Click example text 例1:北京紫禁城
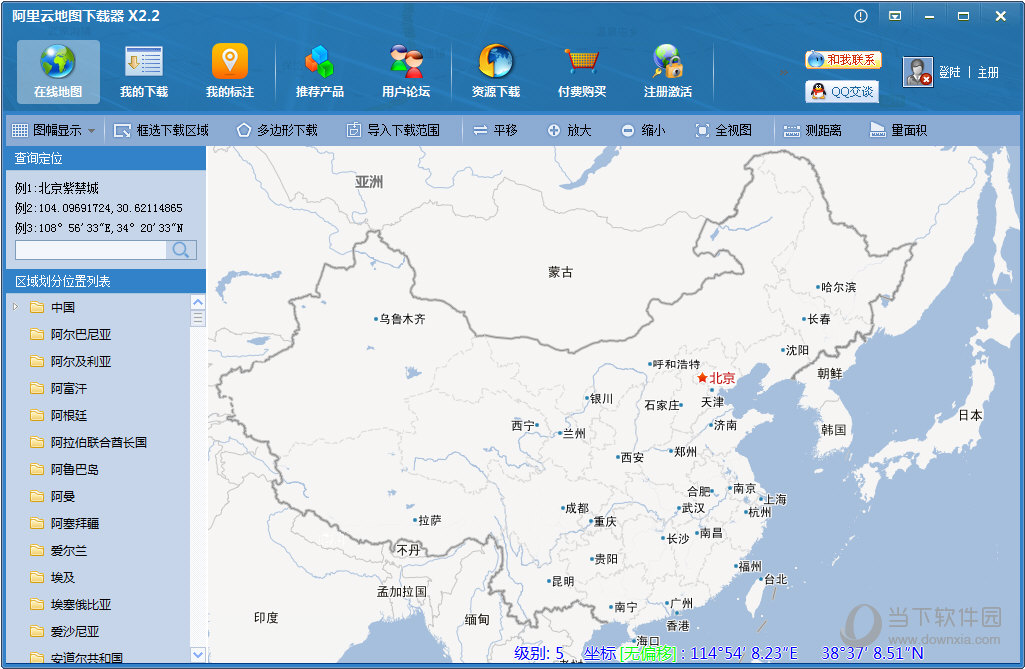Screen dimensions: 1025x669 [57, 189]
